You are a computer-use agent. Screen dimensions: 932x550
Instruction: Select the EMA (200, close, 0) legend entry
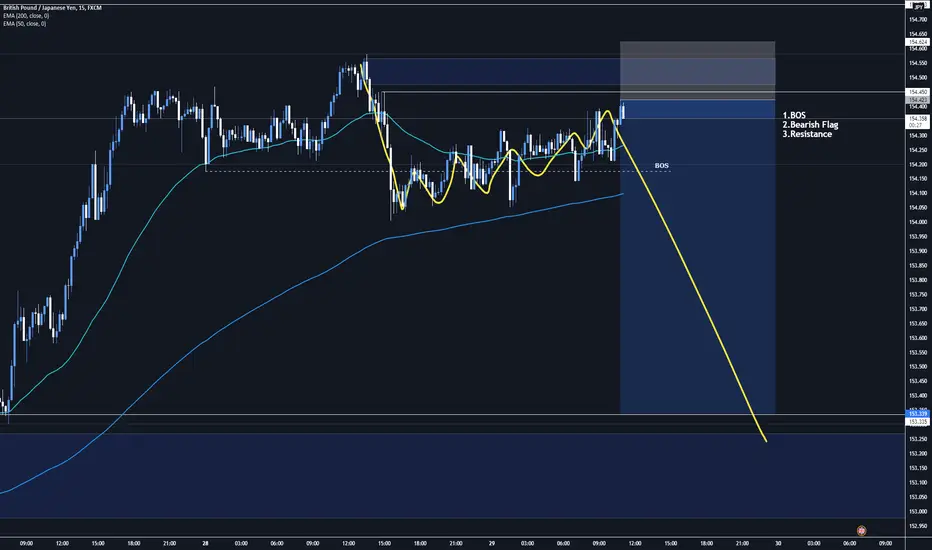[26, 15]
